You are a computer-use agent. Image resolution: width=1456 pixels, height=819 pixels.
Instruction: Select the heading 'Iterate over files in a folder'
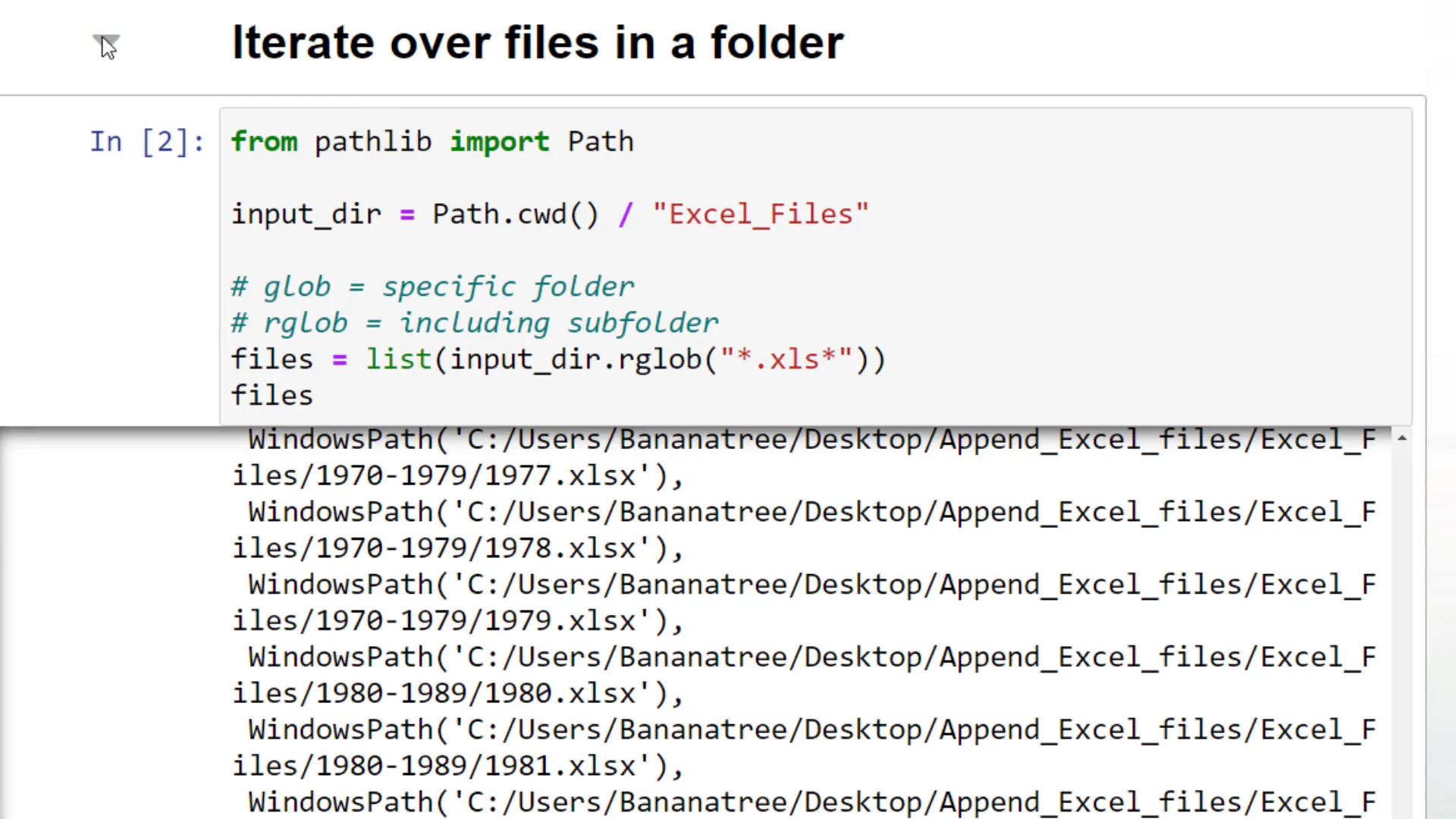(538, 42)
